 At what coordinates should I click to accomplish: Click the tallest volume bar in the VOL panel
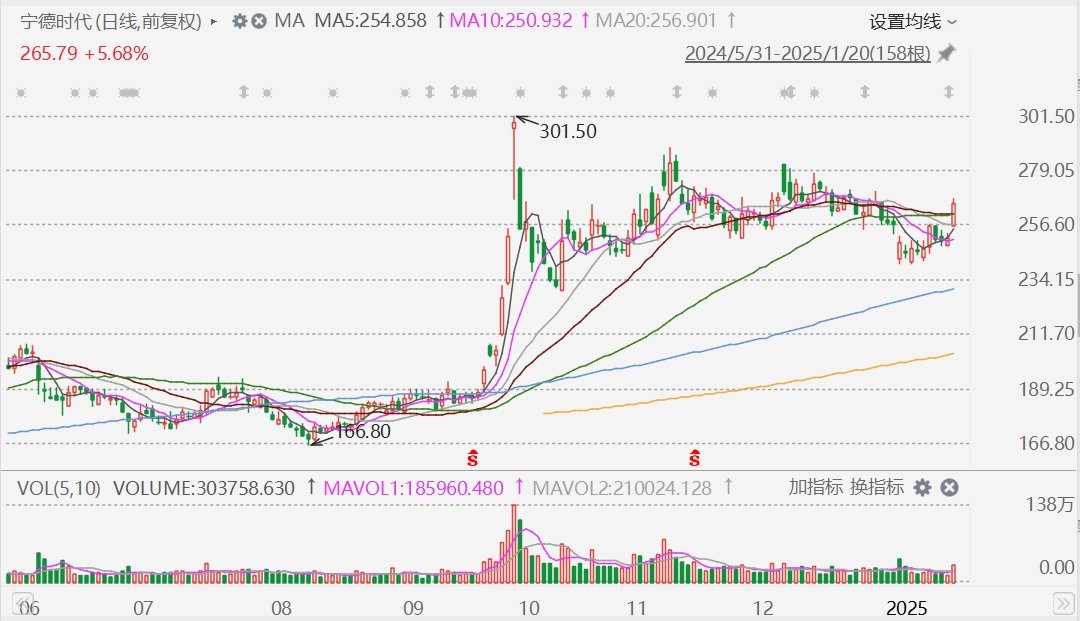(514, 543)
